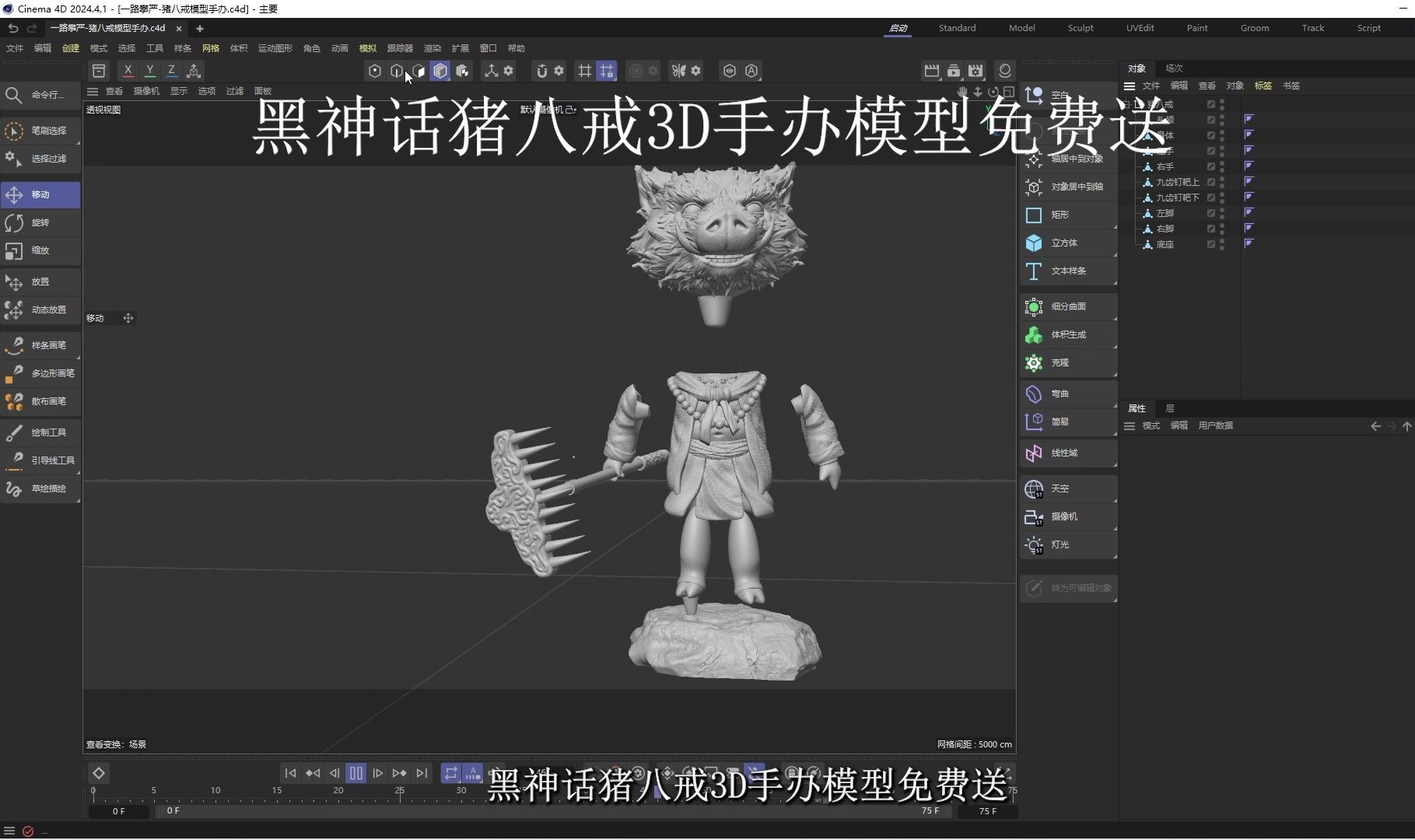This screenshot has width=1415, height=840.
Task: Add a Bend (弯曲) deformer
Action: [1068, 394]
